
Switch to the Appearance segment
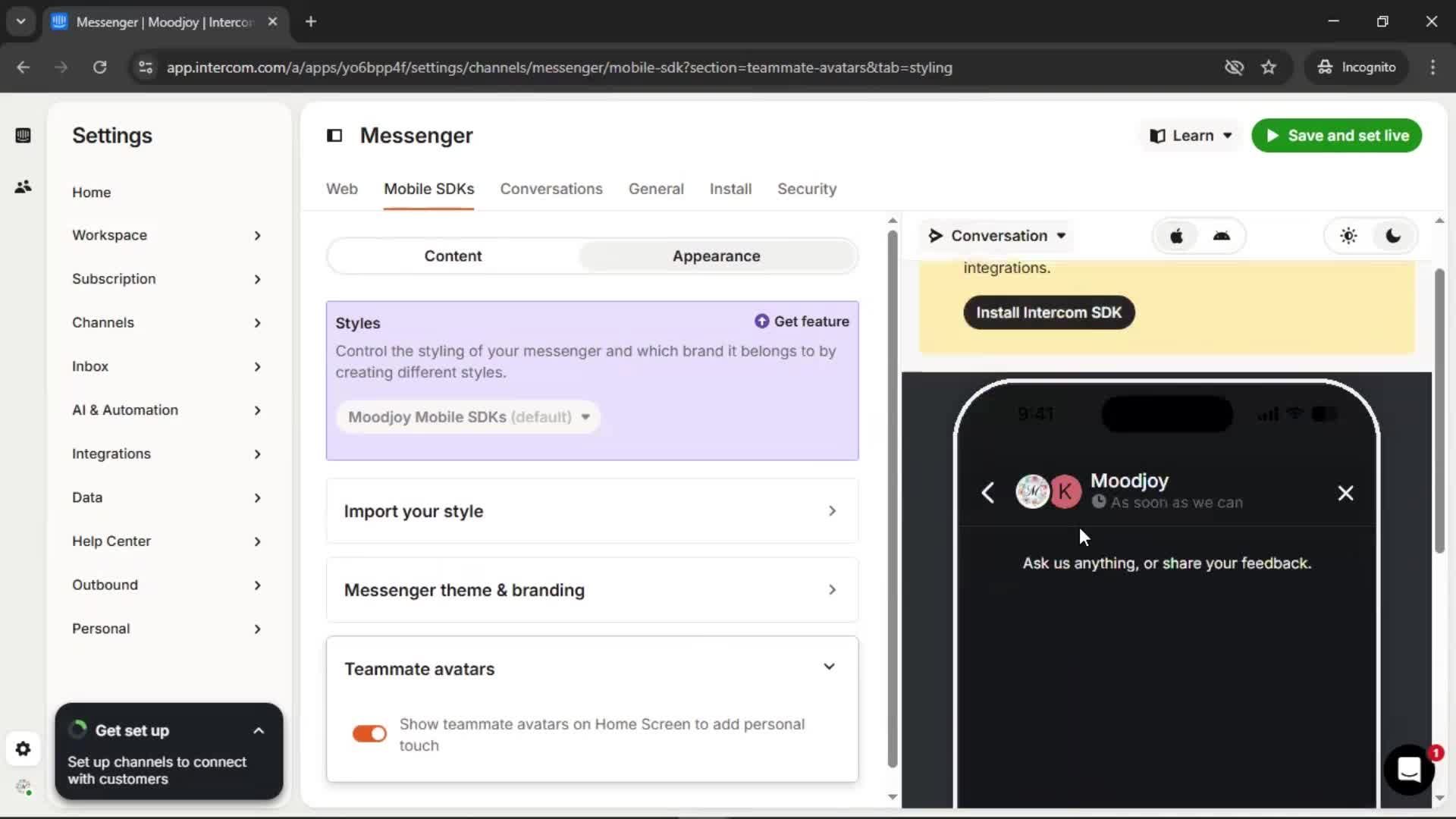tap(716, 256)
